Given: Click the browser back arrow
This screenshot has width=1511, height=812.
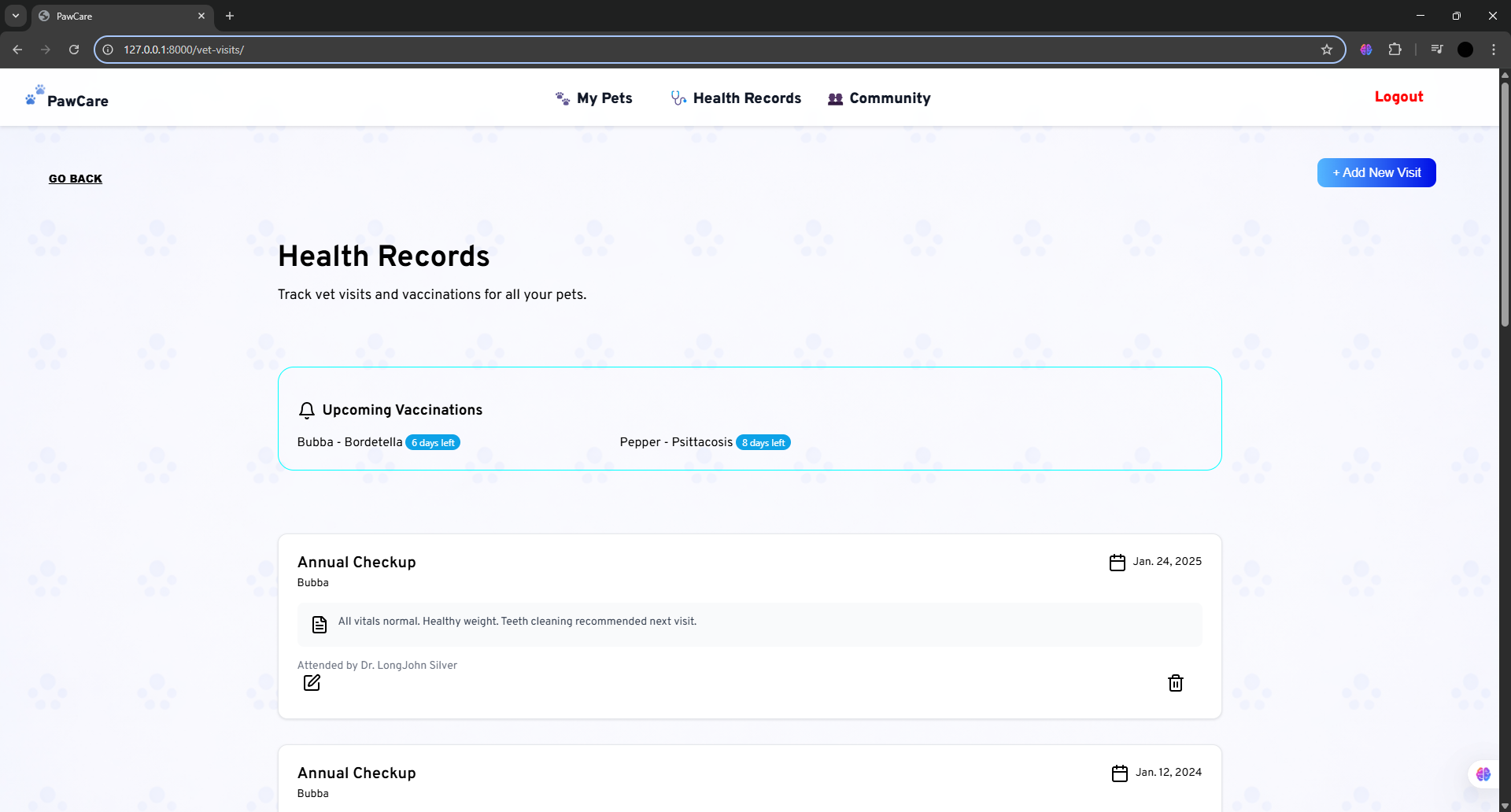Looking at the screenshot, I should pyautogui.click(x=17, y=50).
